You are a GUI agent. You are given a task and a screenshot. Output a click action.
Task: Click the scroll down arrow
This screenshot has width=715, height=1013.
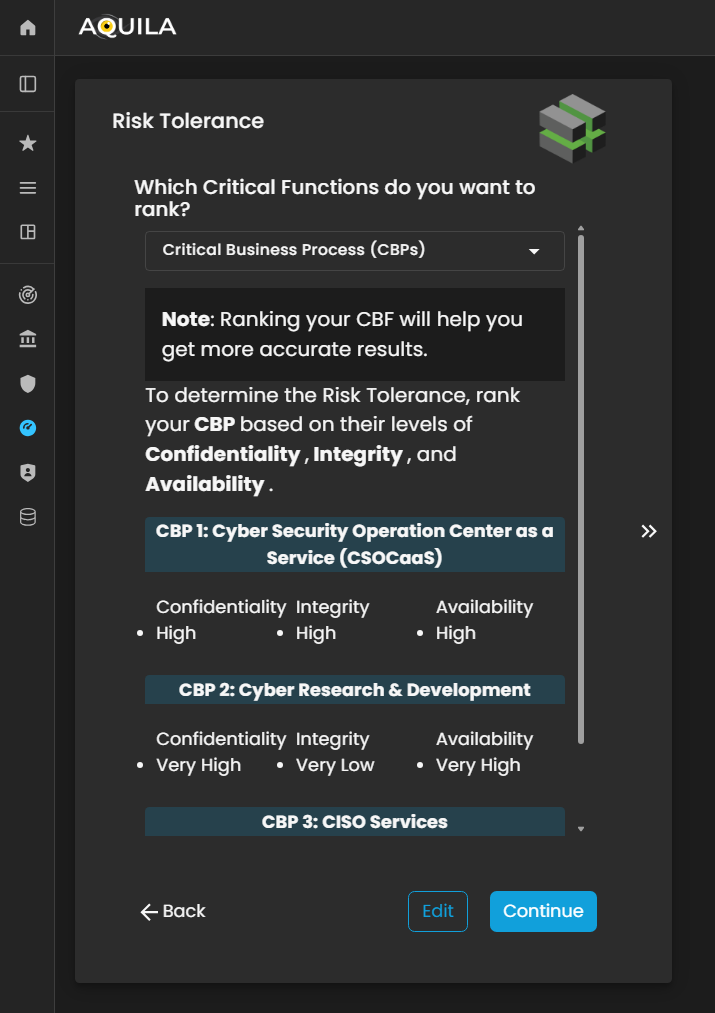[x=581, y=829]
